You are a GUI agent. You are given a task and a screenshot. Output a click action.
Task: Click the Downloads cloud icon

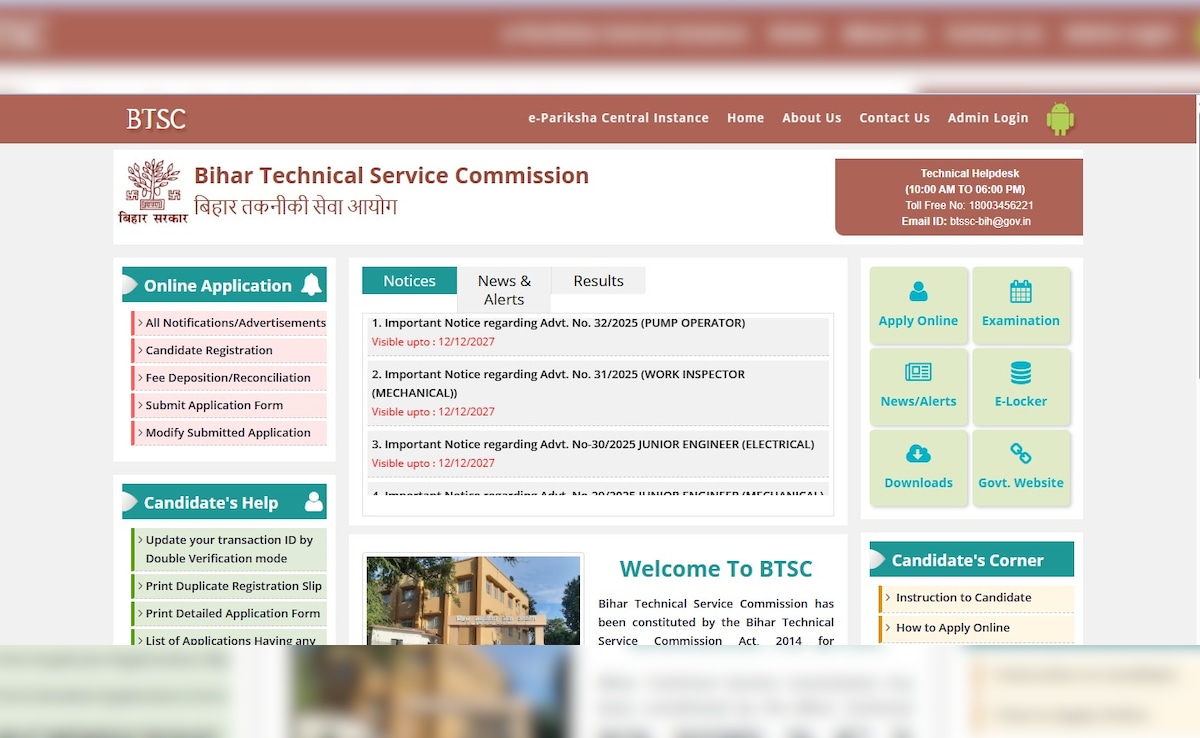(918, 454)
